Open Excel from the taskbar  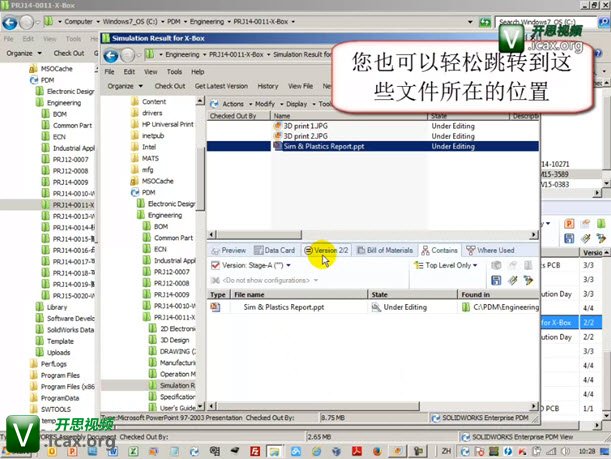pyautogui.click(x=133, y=451)
